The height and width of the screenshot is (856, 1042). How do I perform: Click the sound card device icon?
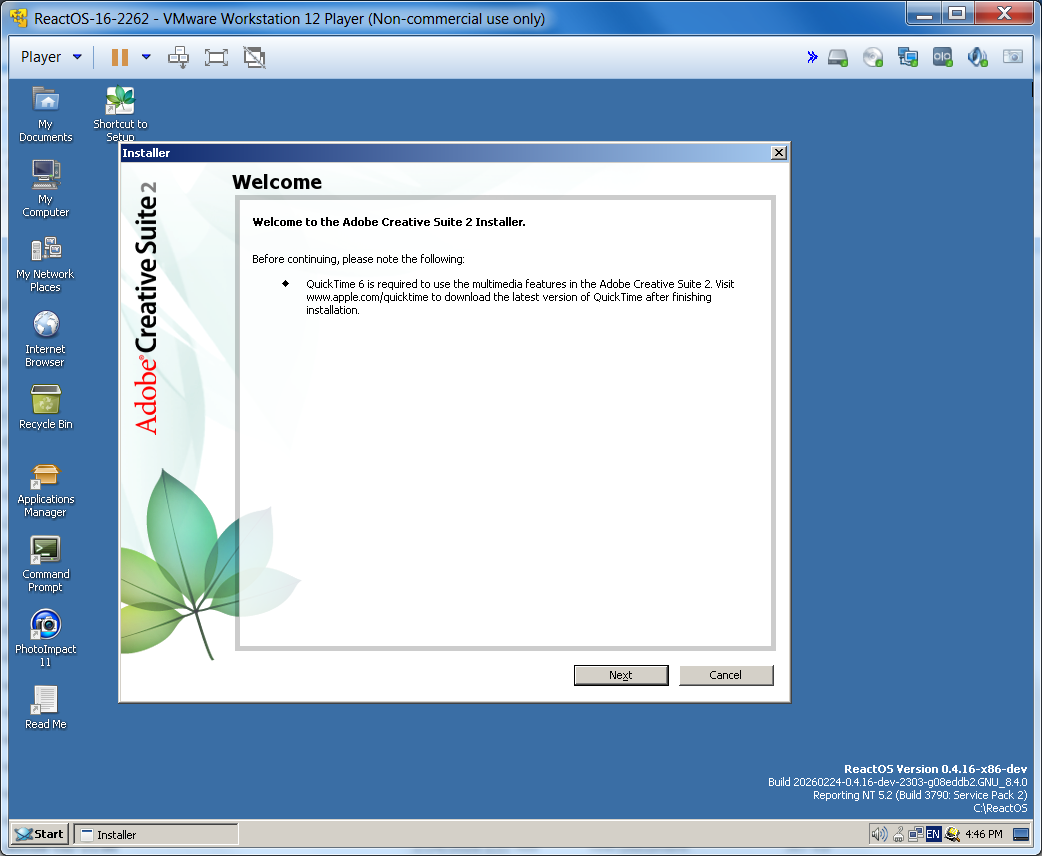click(x=977, y=57)
